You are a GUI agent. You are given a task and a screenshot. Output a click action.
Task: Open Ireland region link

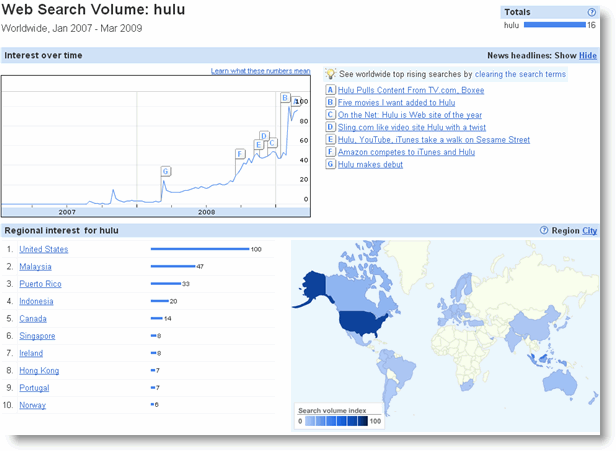click(x=31, y=353)
